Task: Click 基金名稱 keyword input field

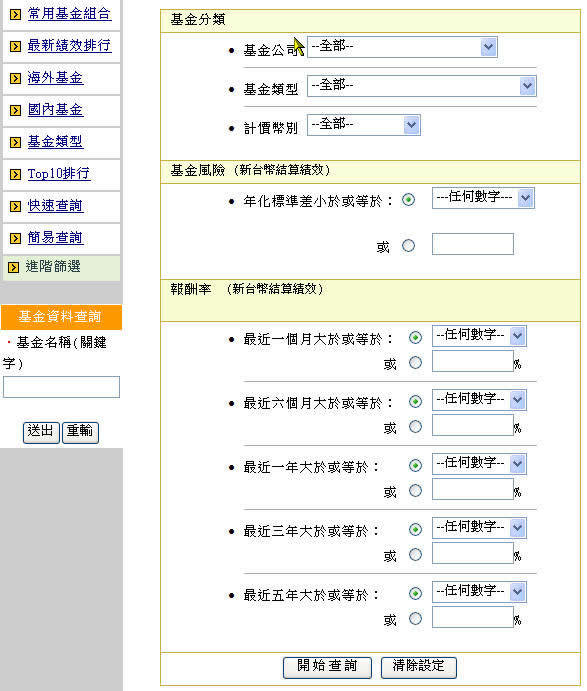Action: click(61, 387)
